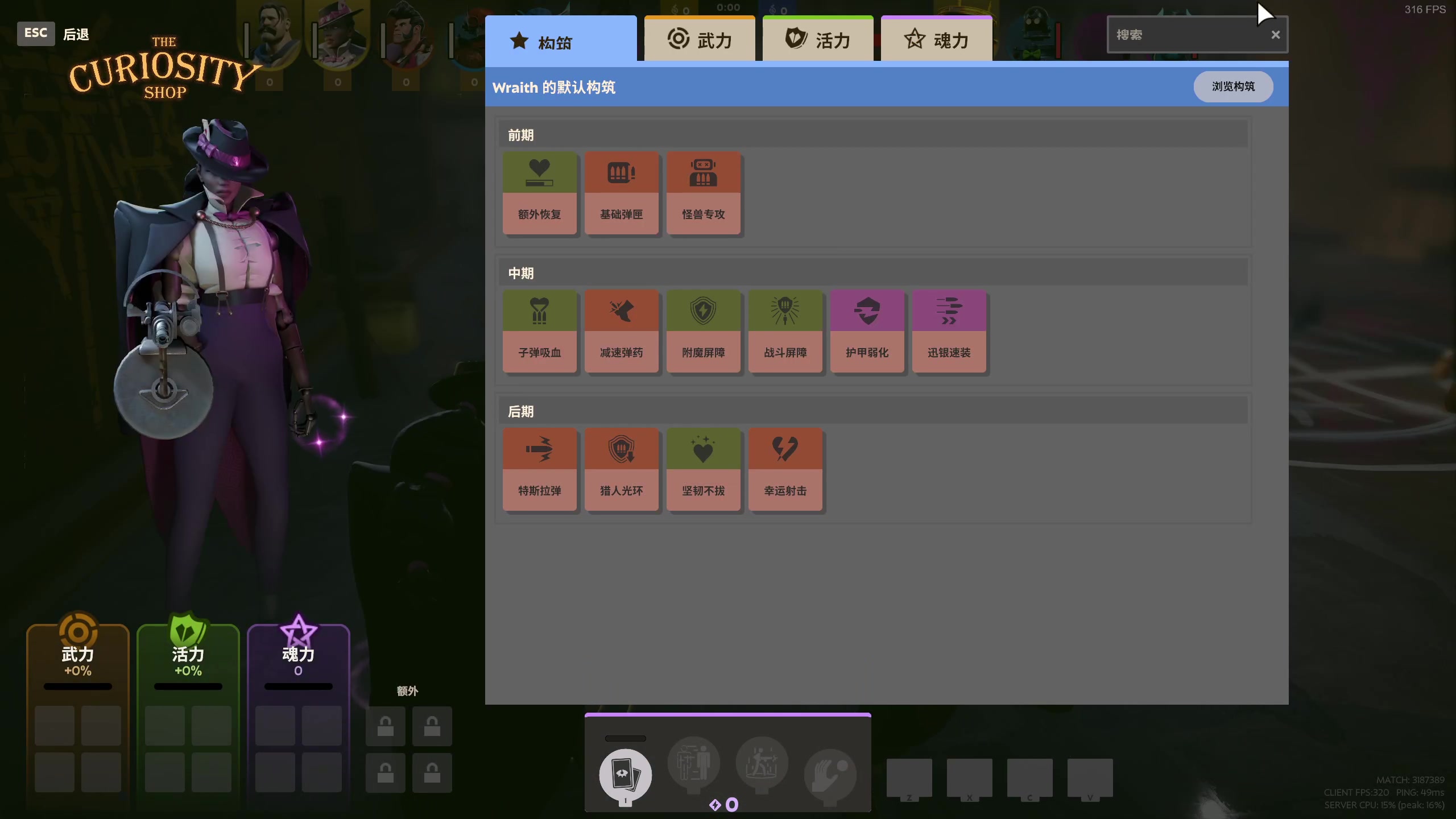
Task: Click the card ability icon in the ability bar
Action: (x=625, y=775)
